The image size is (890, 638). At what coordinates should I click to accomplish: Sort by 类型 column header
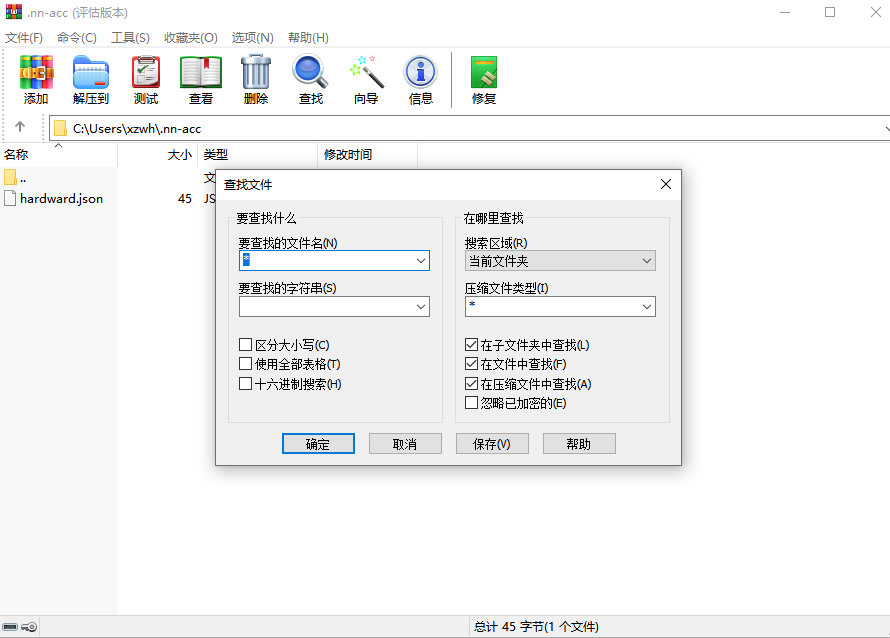257,154
